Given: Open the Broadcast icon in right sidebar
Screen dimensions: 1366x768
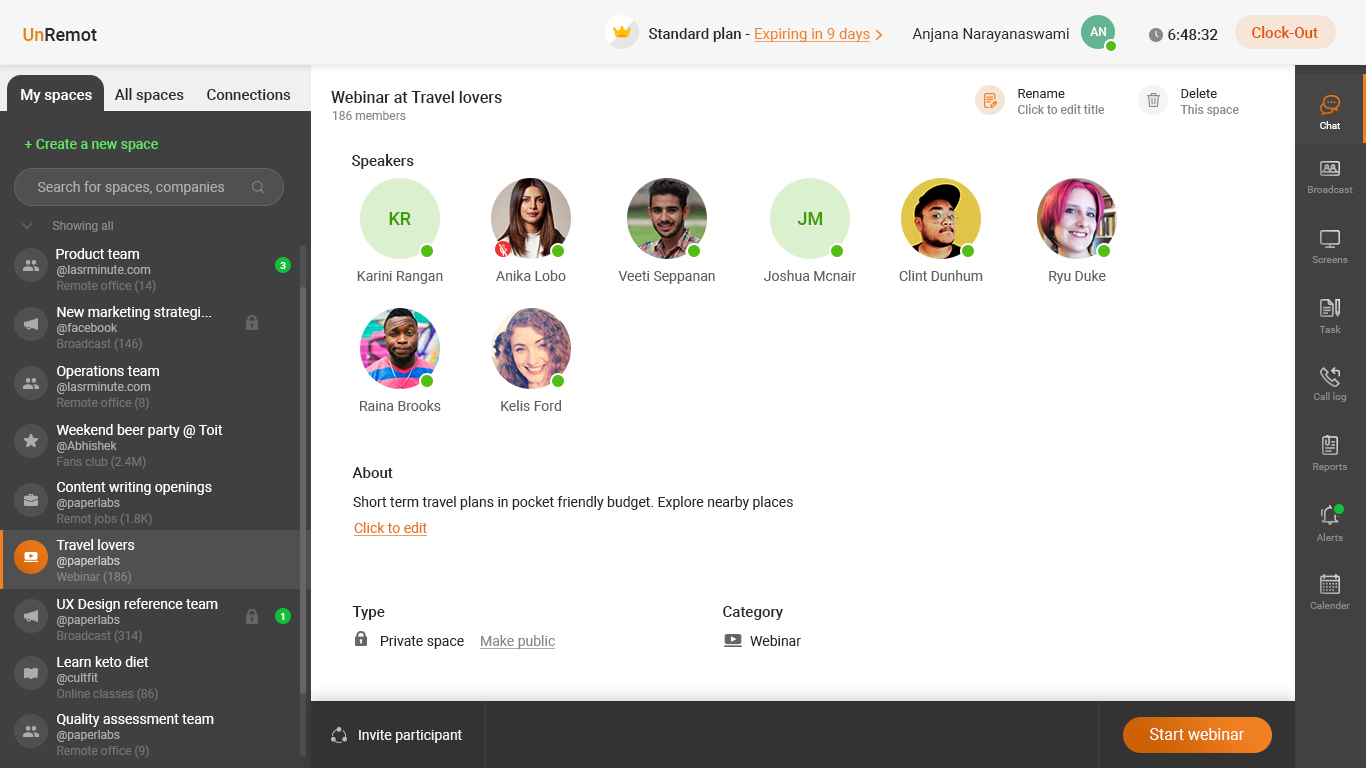Looking at the screenshot, I should (1329, 169).
